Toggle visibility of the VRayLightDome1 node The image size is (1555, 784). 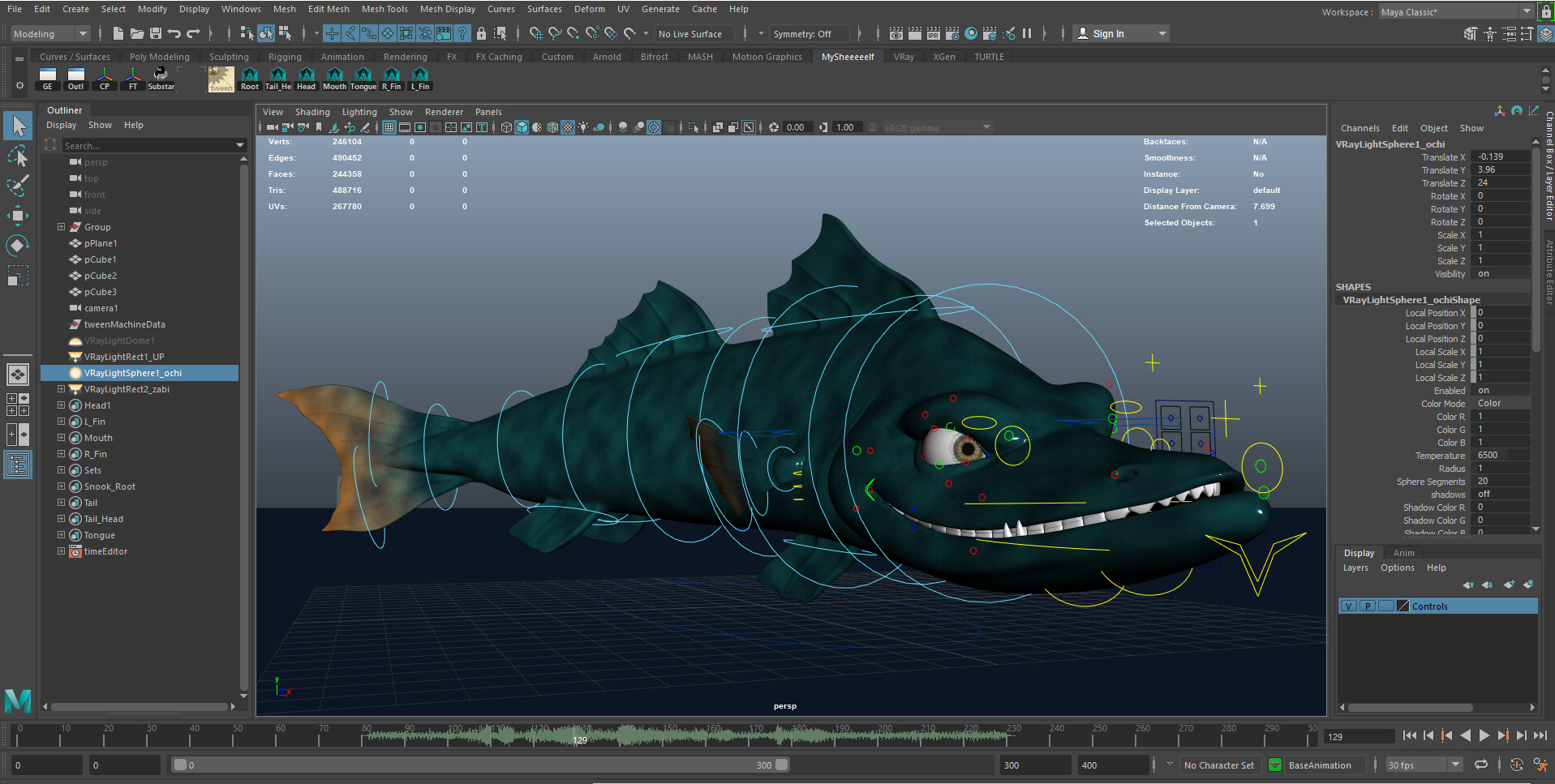pos(118,341)
